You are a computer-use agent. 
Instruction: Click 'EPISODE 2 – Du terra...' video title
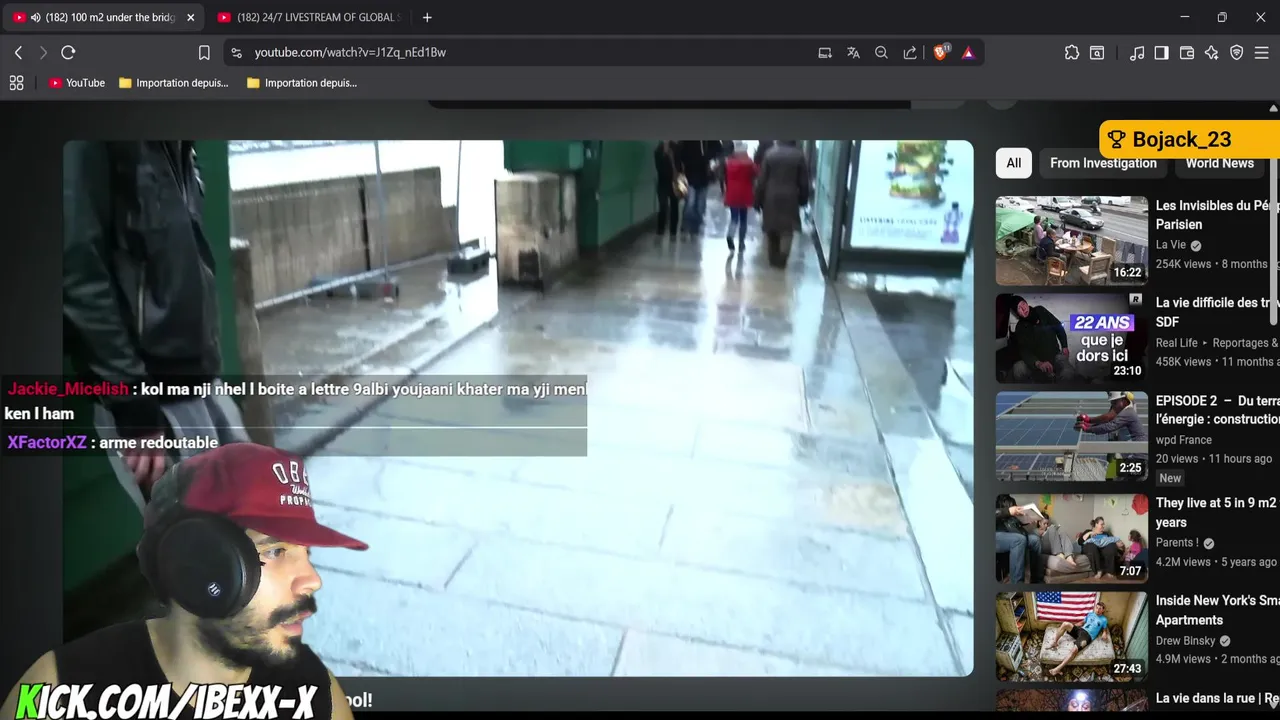[x=1217, y=410]
